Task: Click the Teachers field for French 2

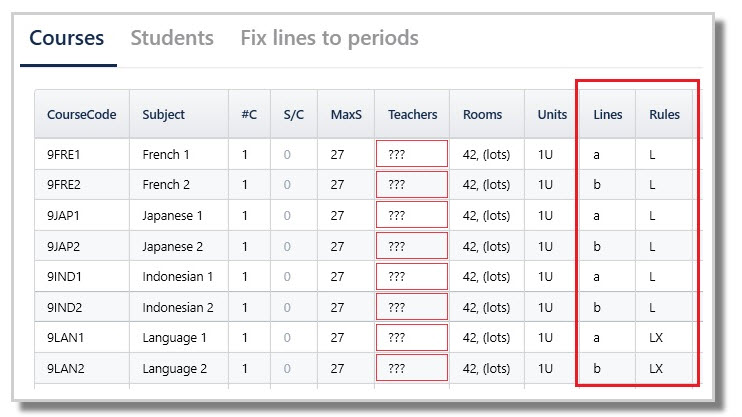Action: click(412, 185)
